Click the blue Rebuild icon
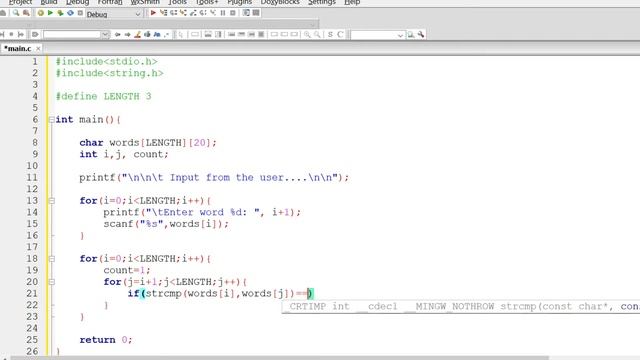This screenshot has width=640, height=360. pyautogui.click(x=70, y=13)
